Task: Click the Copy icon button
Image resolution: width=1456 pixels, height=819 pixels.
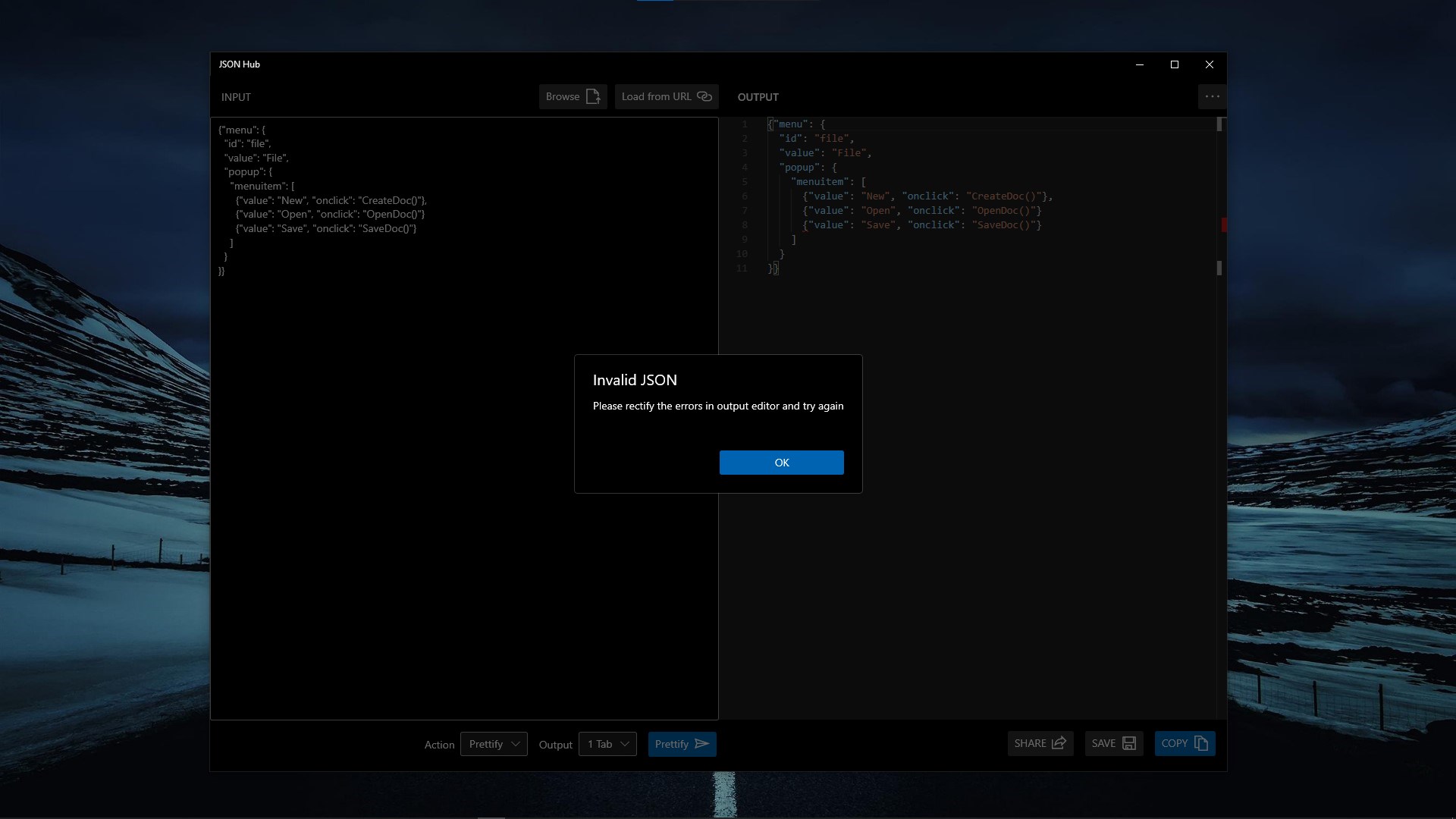Action: coord(1201,743)
